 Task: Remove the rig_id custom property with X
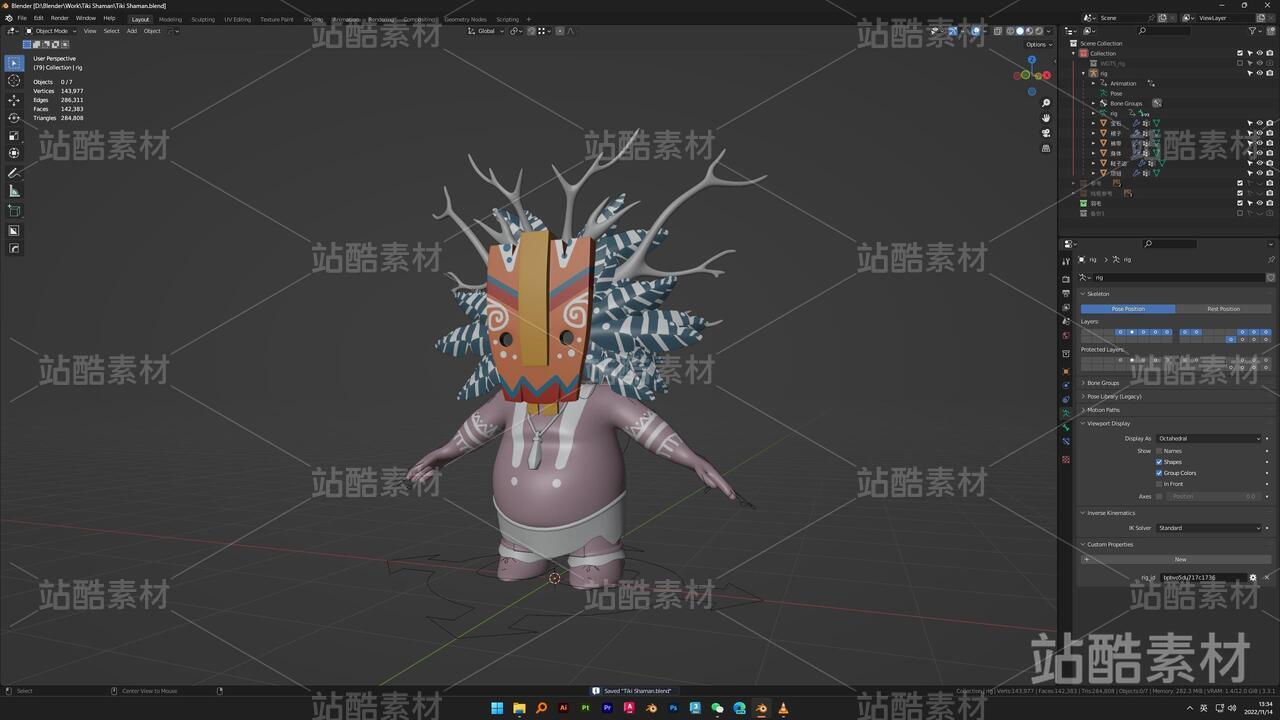(1267, 577)
